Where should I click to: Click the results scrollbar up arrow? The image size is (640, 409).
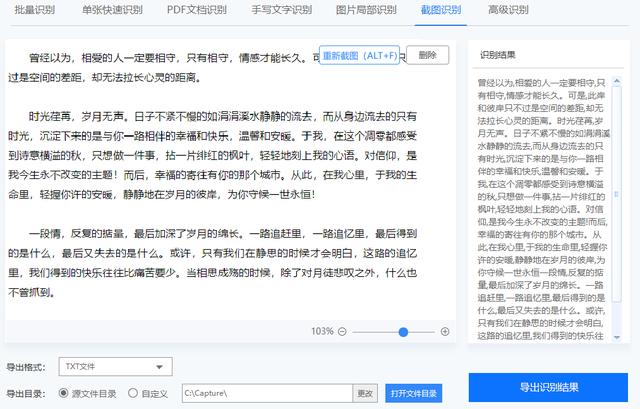(x=617, y=81)
